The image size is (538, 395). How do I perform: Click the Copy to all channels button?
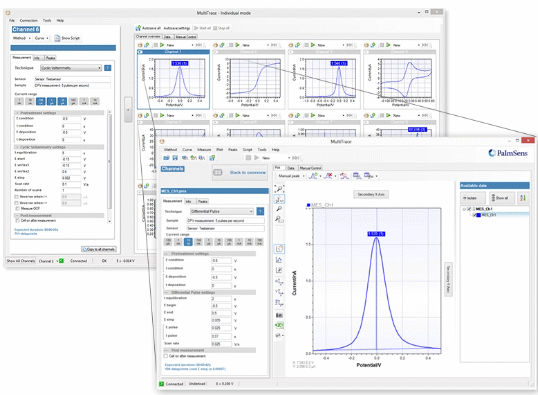point(99,249)
